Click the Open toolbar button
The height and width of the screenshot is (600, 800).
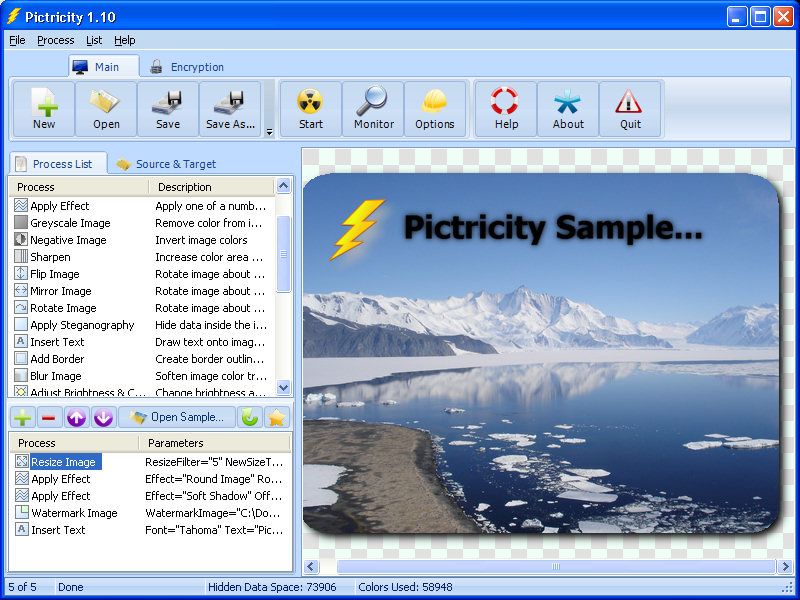[106, 109]
